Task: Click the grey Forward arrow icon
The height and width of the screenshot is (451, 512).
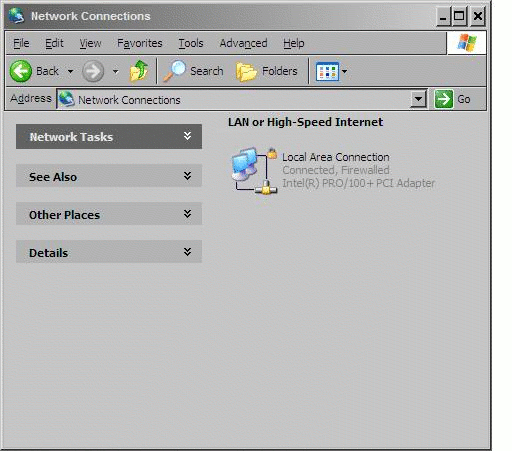Action: pos(93,71)
